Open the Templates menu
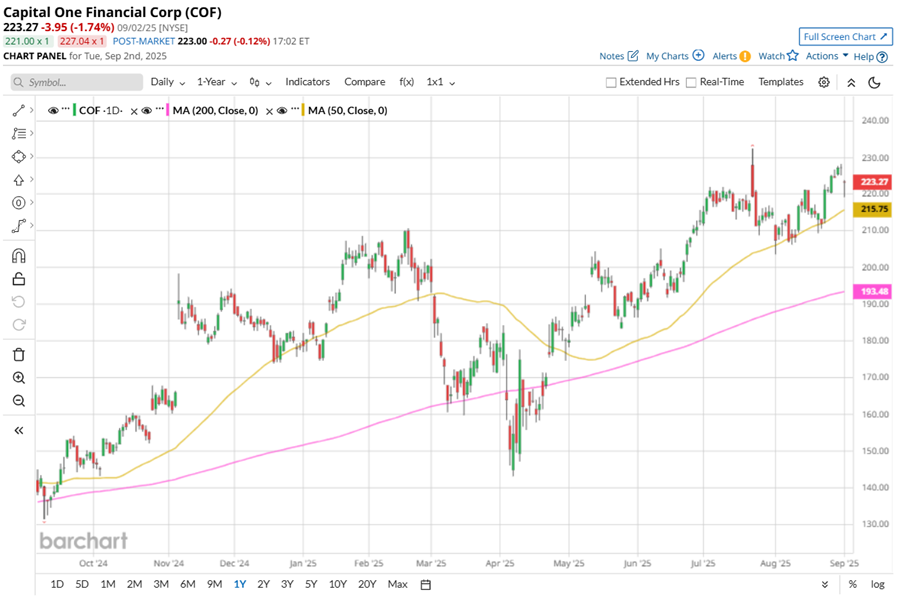 tap(780, 82)
